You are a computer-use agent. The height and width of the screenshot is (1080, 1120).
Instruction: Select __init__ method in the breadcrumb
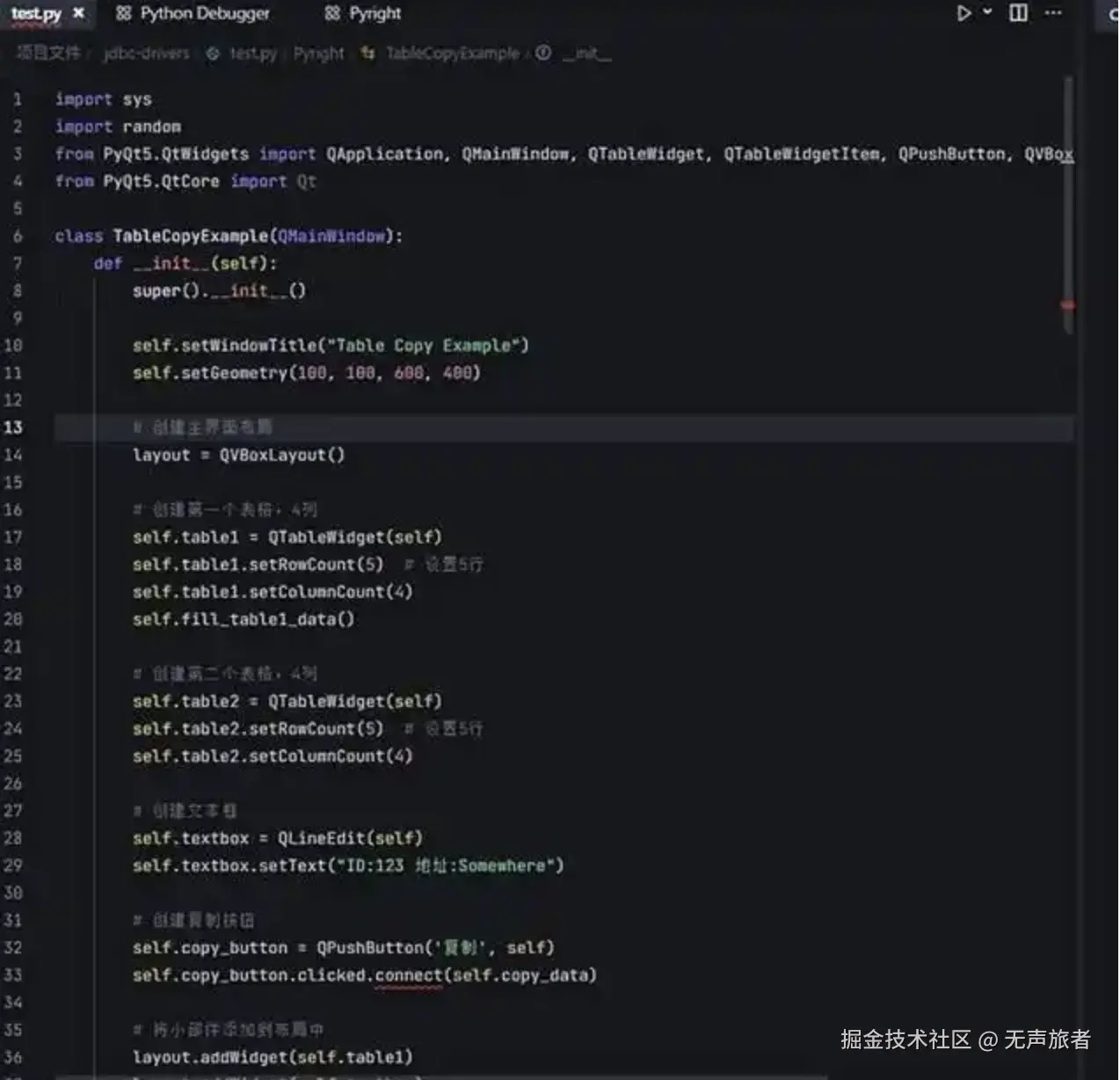pos(586,54)
